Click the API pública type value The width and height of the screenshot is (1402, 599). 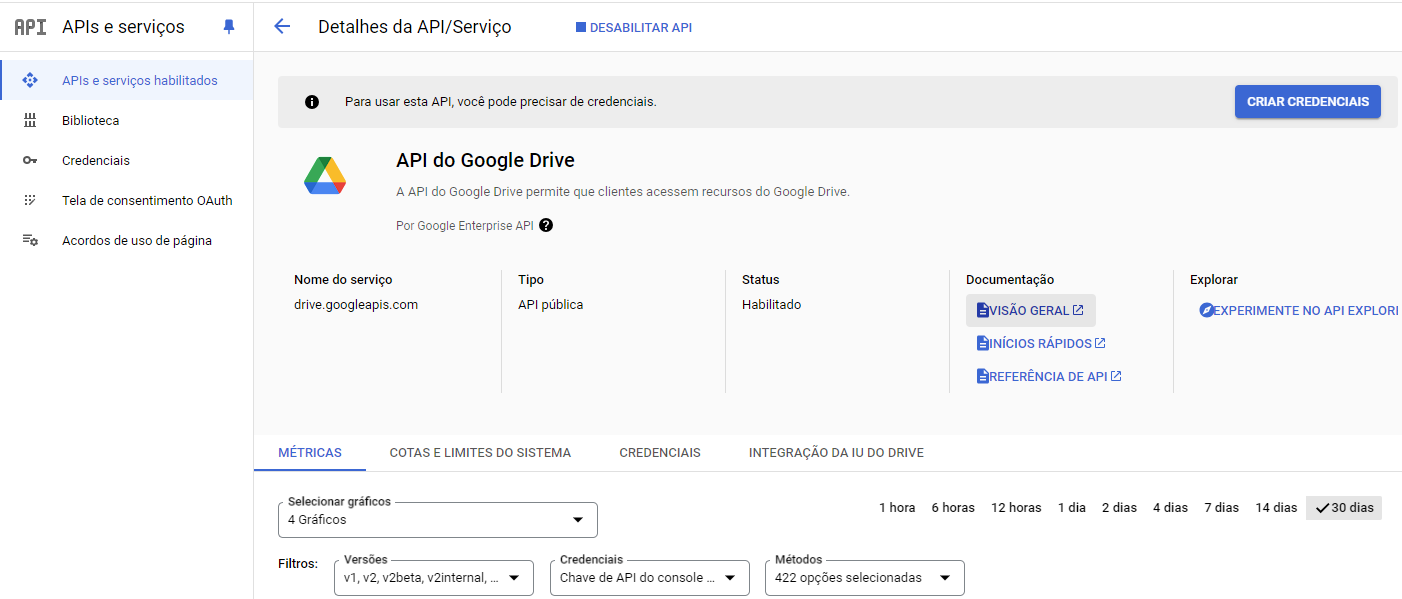(550, 304)
